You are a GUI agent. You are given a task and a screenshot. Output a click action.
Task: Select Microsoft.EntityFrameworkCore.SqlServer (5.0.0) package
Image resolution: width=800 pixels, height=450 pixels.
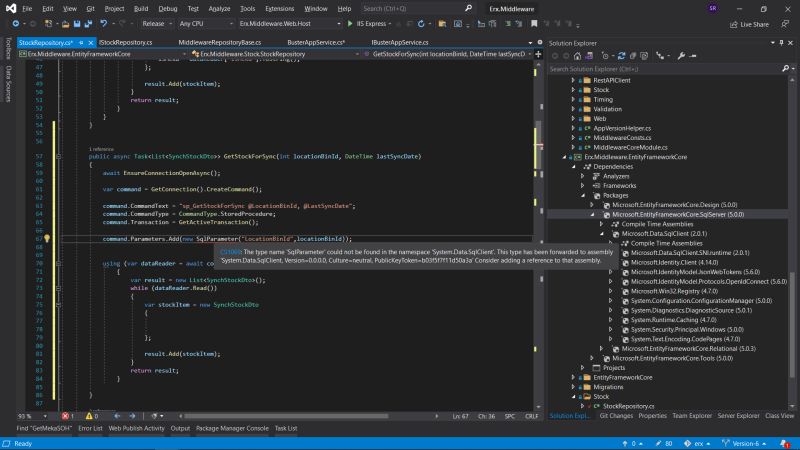[678, 214]
